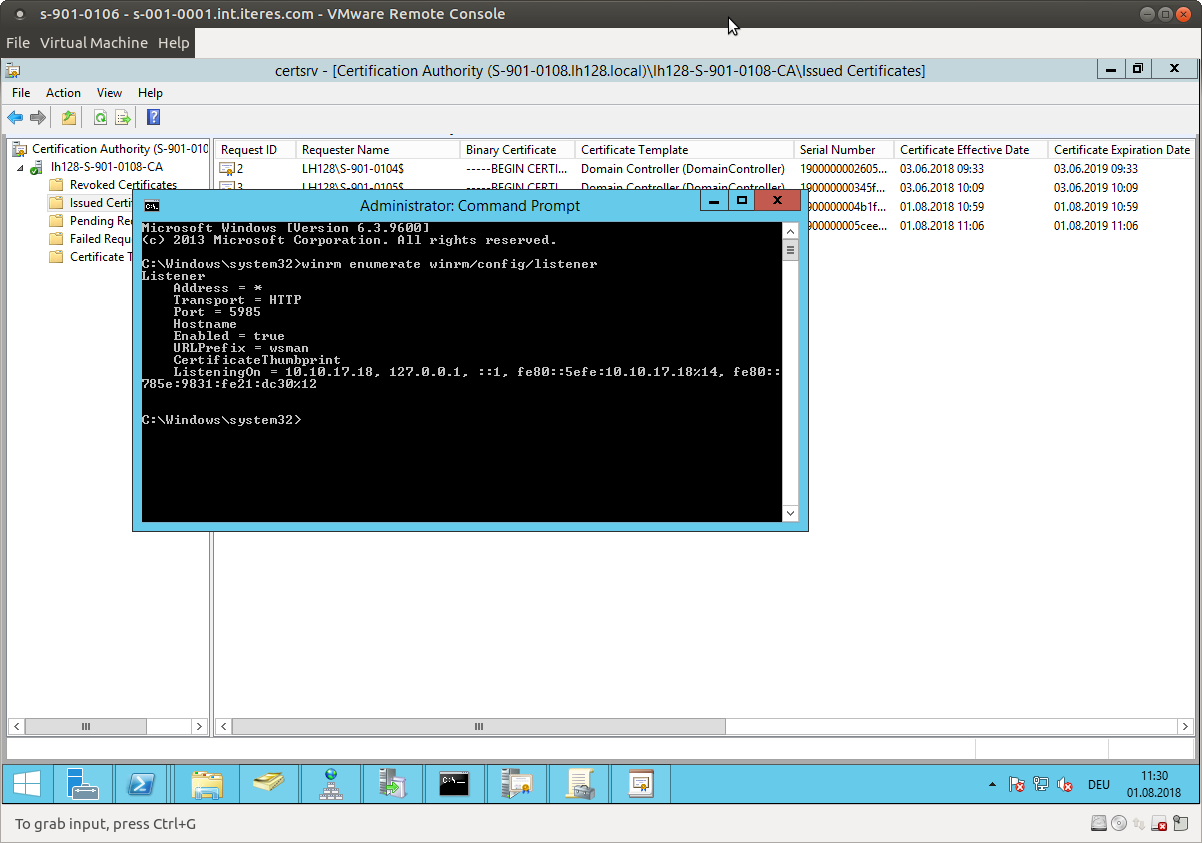This screenshot has width=1202, height=843.
Task: Click list pane horizontal scrollbar right arrow
Action: 1186,727
